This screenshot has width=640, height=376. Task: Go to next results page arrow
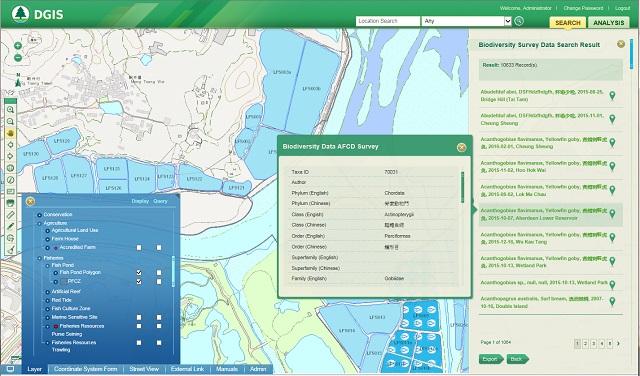[x=618, y=344]
